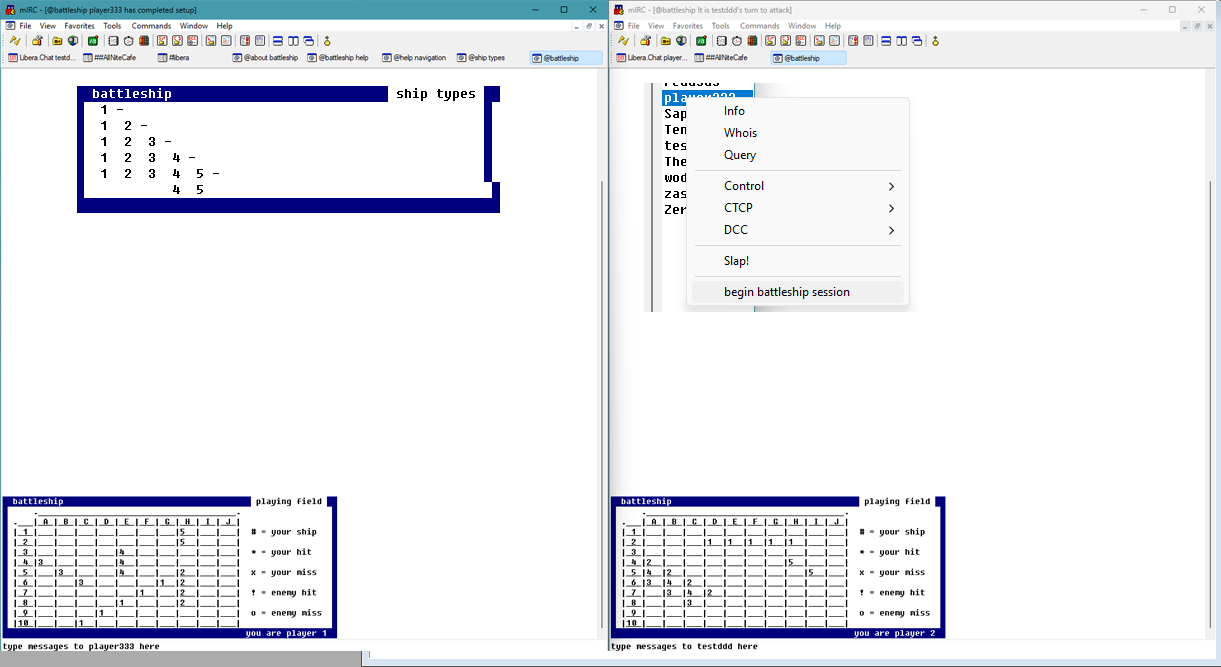Switch to '@about battleship' tab in left window
This screenshot has height=667, width=1221.
click(265, 58)
